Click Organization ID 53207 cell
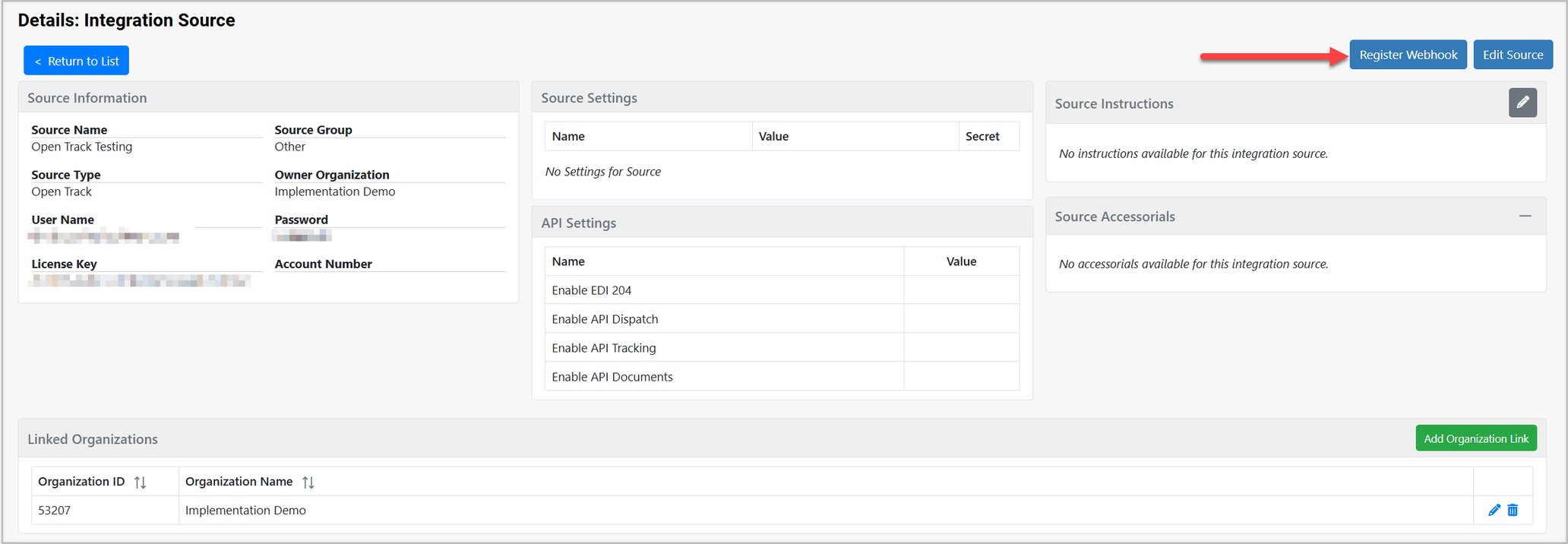Viewport: 1568px width, 544px height. 105,511
